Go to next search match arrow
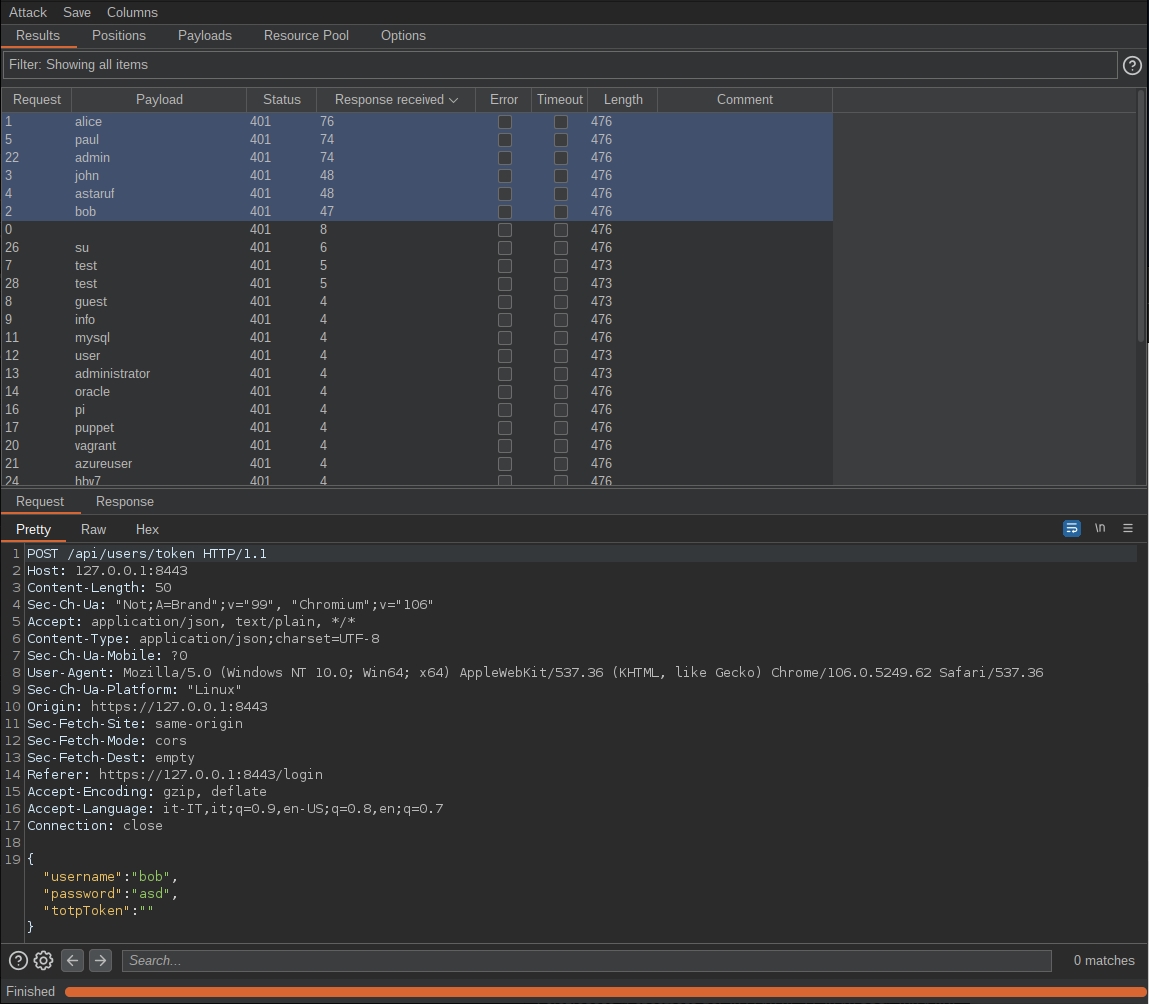This screenshot has height=1004, width=1149. (x=100, y=960)
